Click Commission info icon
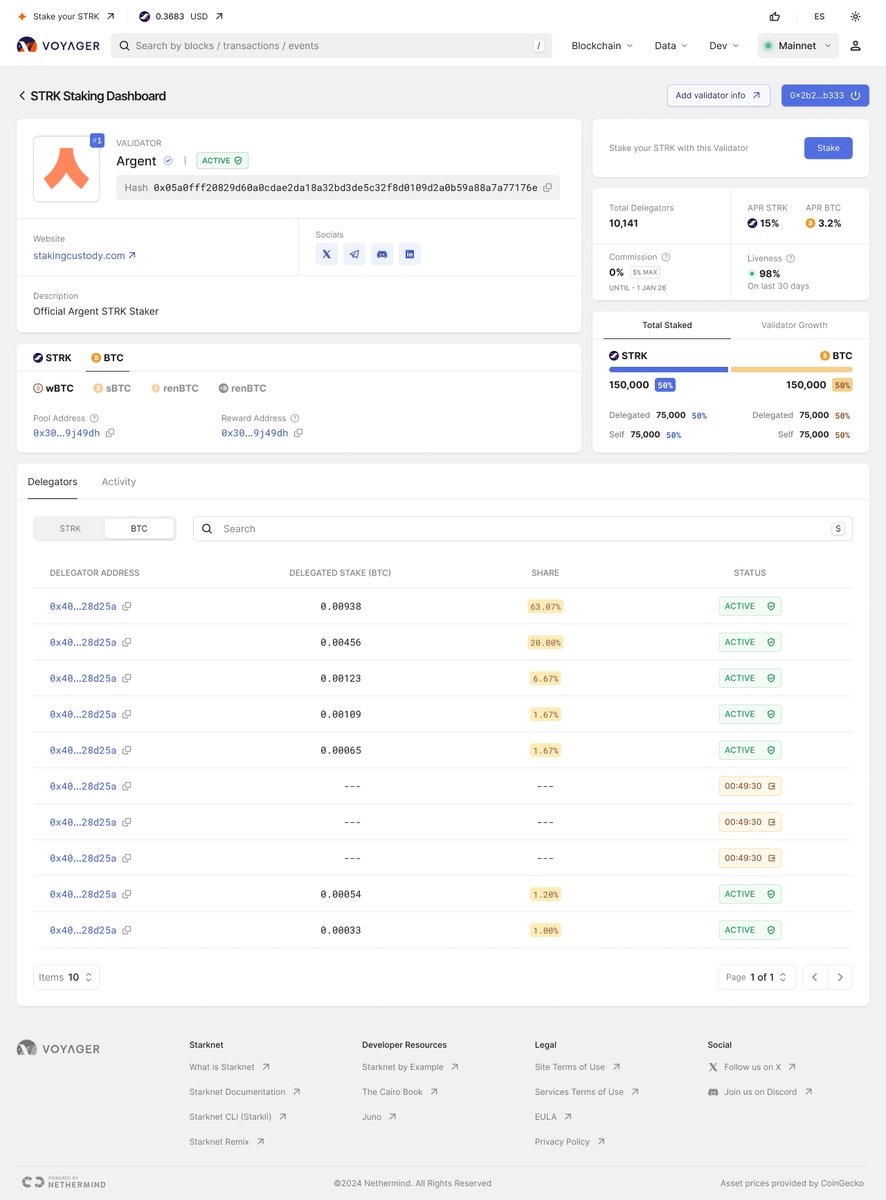 click(x=666, y=257)
